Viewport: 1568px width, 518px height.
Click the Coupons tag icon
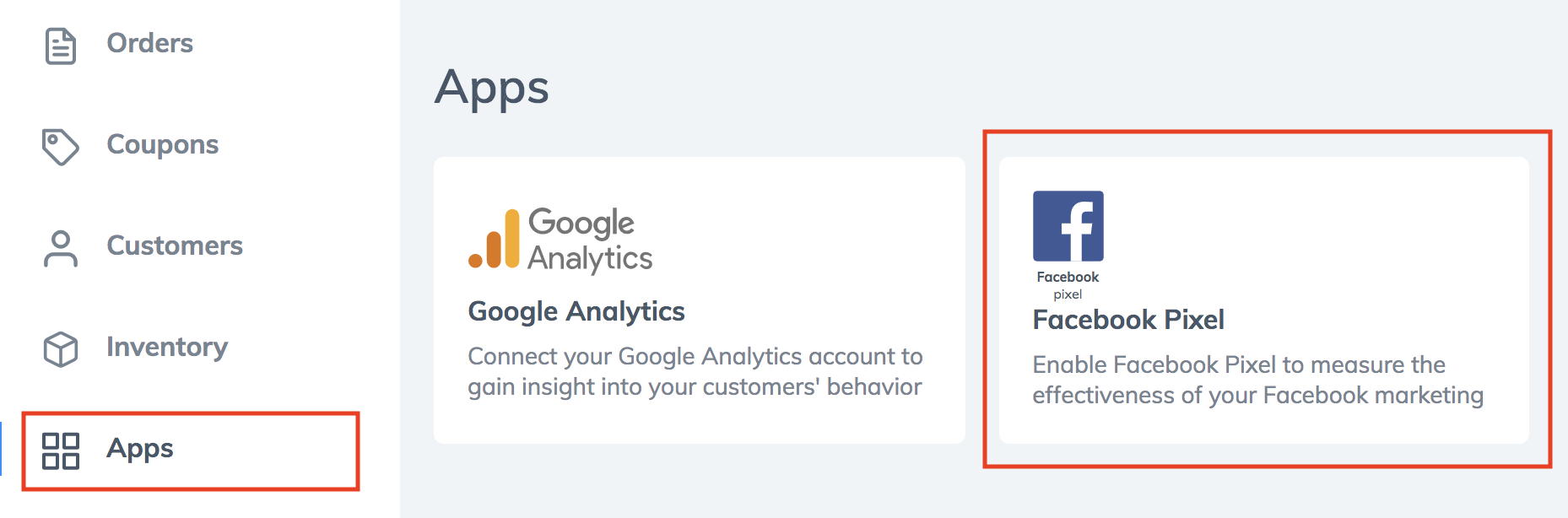[x=61, y=147]
